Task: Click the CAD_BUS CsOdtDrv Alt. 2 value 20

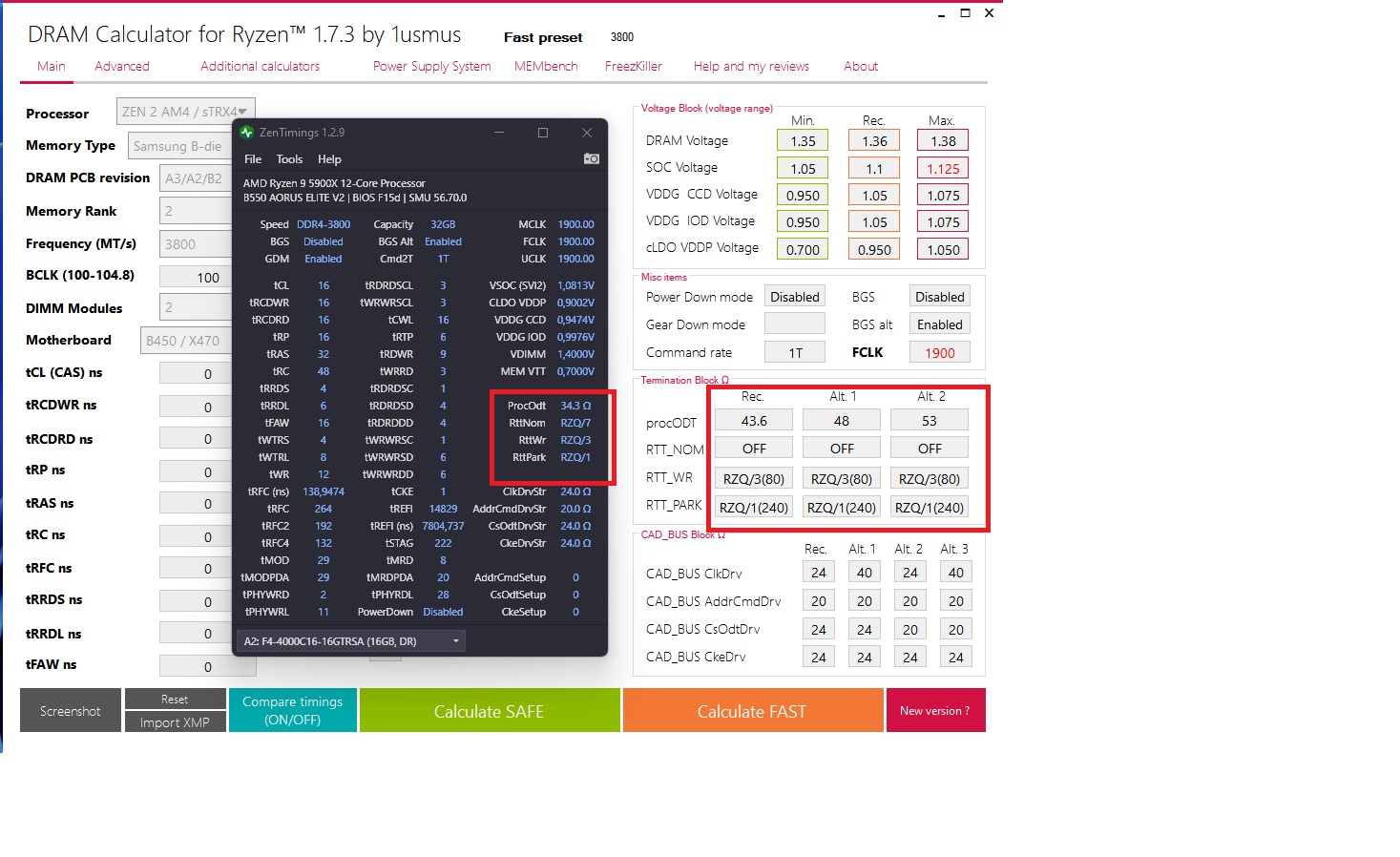Action: tap(910, 629)
